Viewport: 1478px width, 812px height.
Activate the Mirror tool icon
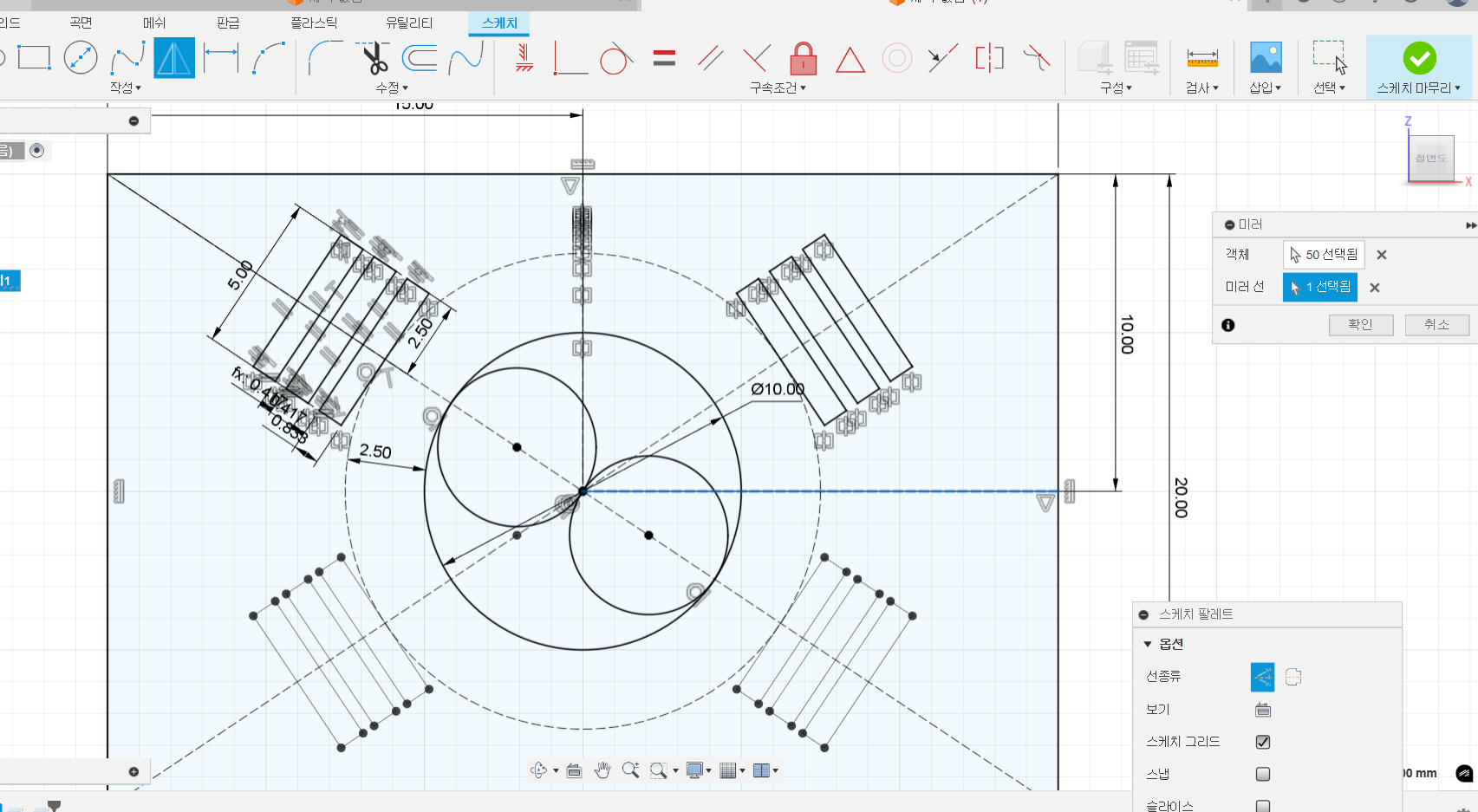pos(174,58)
